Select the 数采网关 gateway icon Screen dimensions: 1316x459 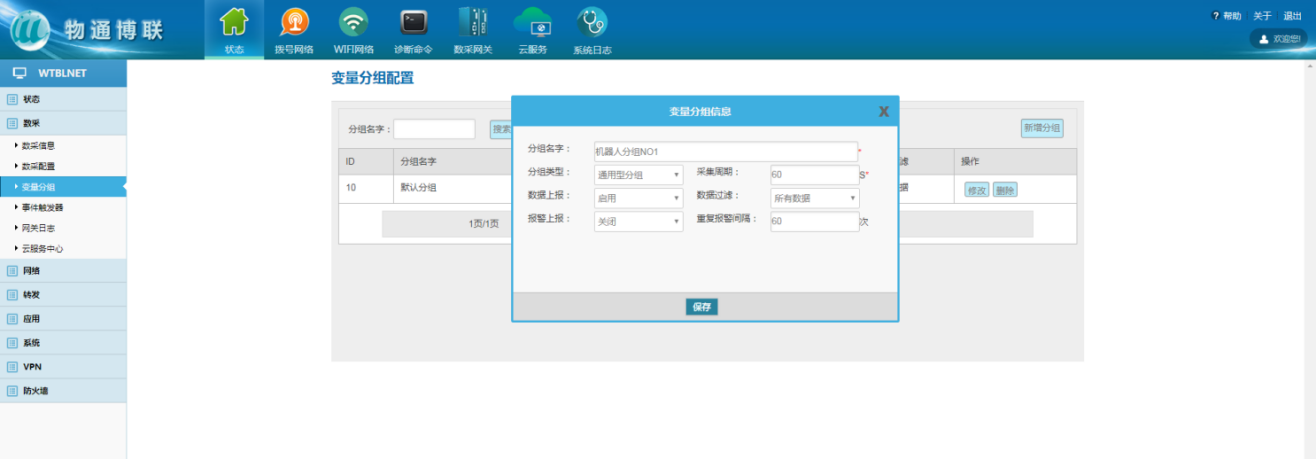(x=472, y=22)
